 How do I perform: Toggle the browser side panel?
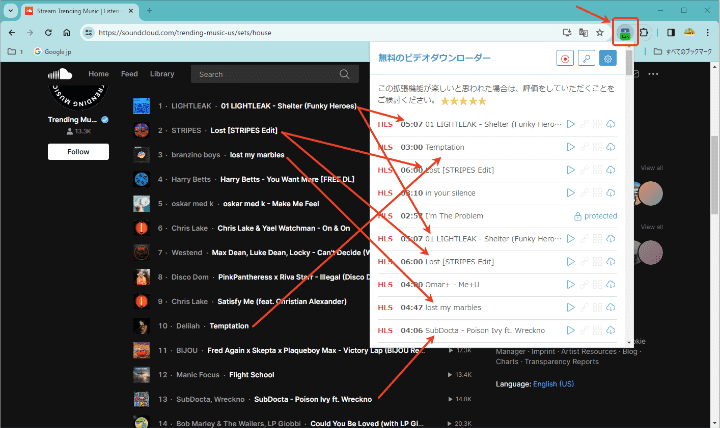[x=671, y=33]
